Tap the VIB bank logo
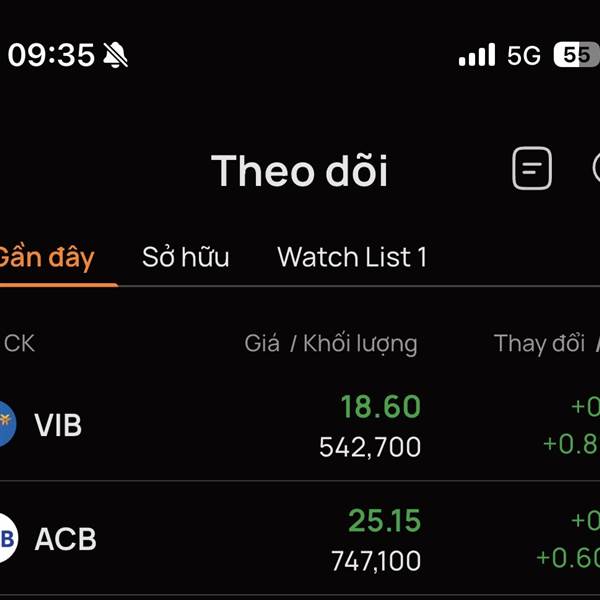This screenshot has height=600, width=600. (x=6, y=424)
